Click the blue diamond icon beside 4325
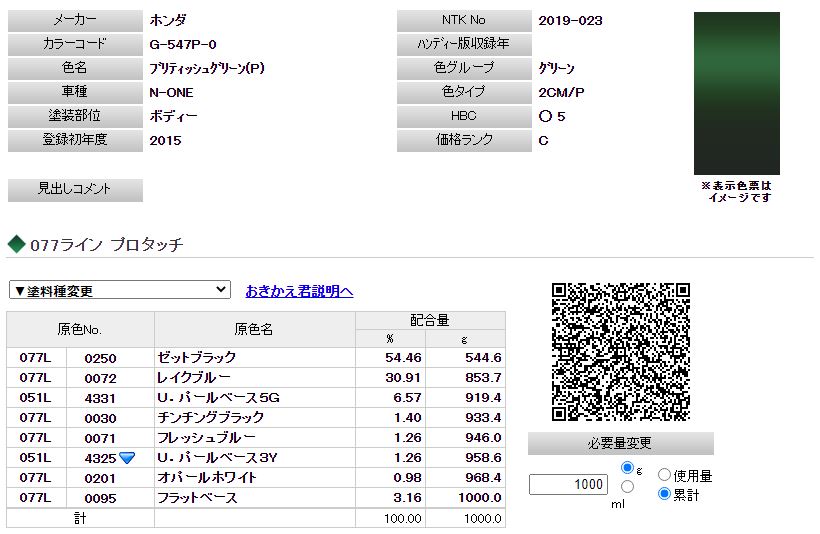 pos(127,458)
